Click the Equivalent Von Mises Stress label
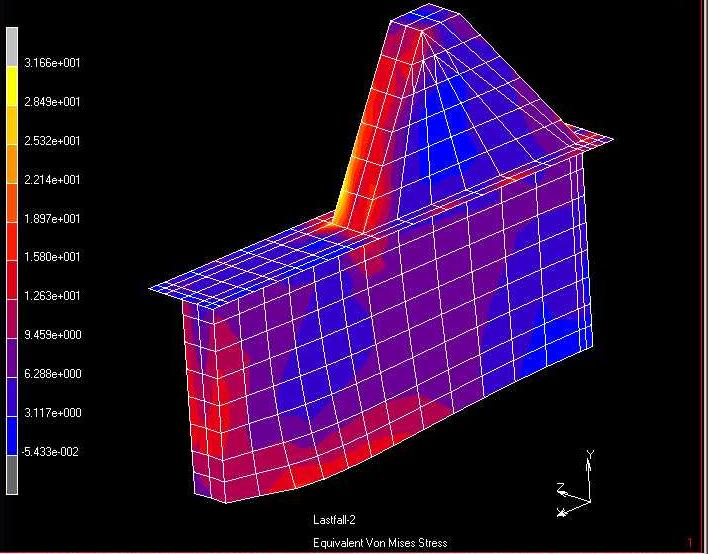The width and height of the screenshot is (708, 554). [x=380, y=543]
